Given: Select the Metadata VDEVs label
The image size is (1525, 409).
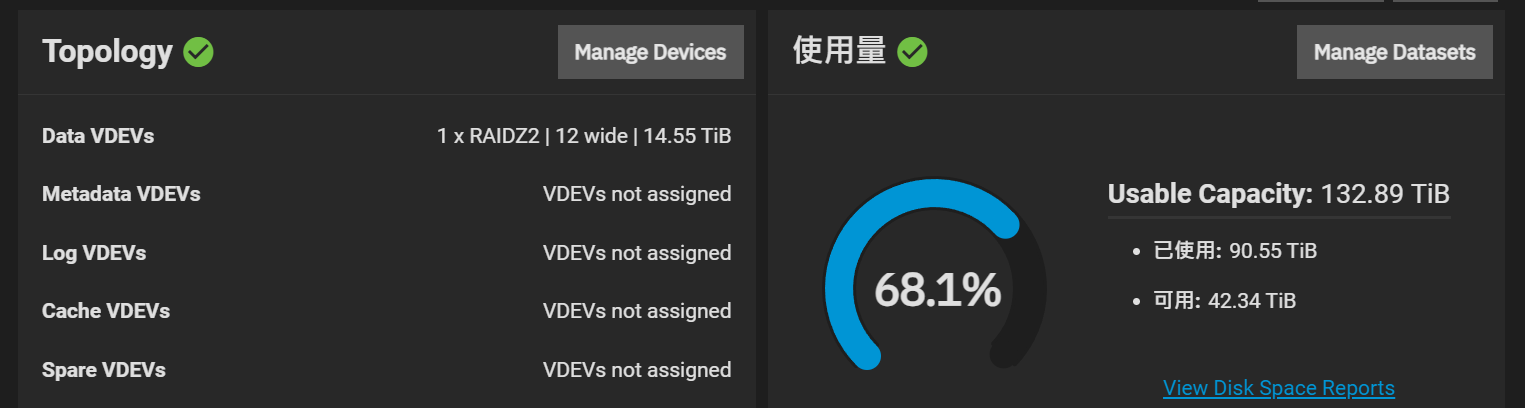Looking at the screenshot, I should (121, 194).
